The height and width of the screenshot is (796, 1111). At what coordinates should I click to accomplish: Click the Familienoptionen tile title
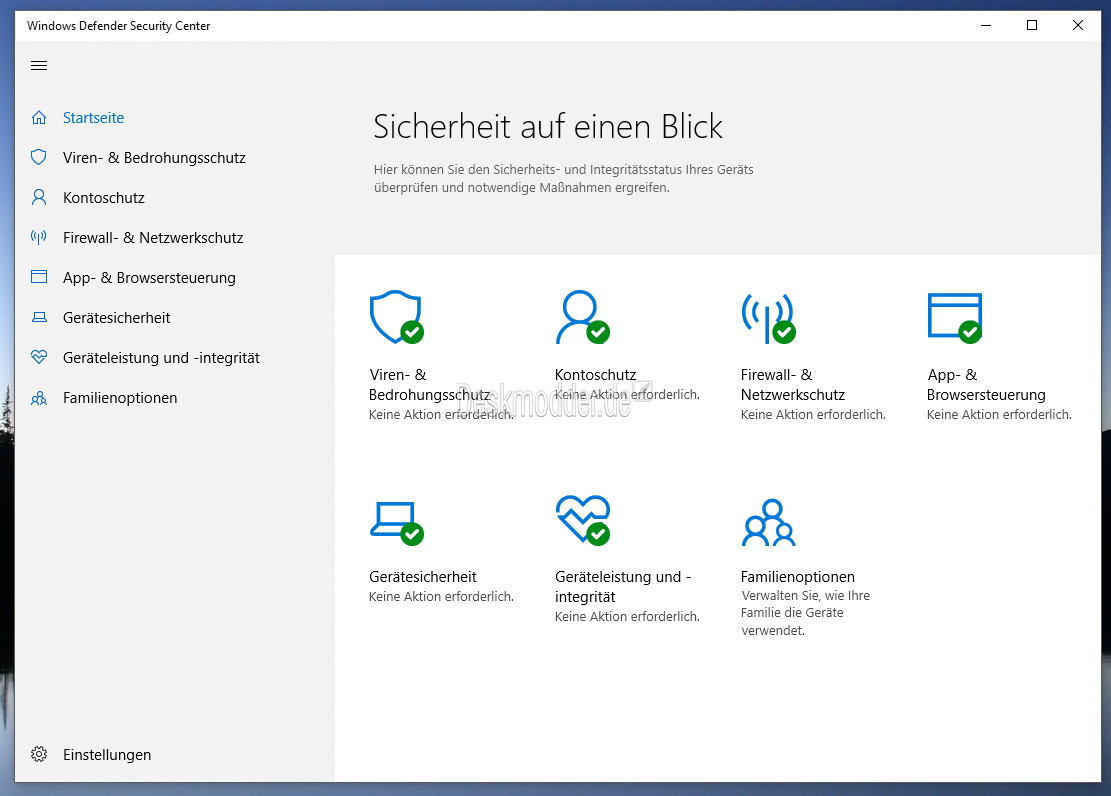[798, 577]
